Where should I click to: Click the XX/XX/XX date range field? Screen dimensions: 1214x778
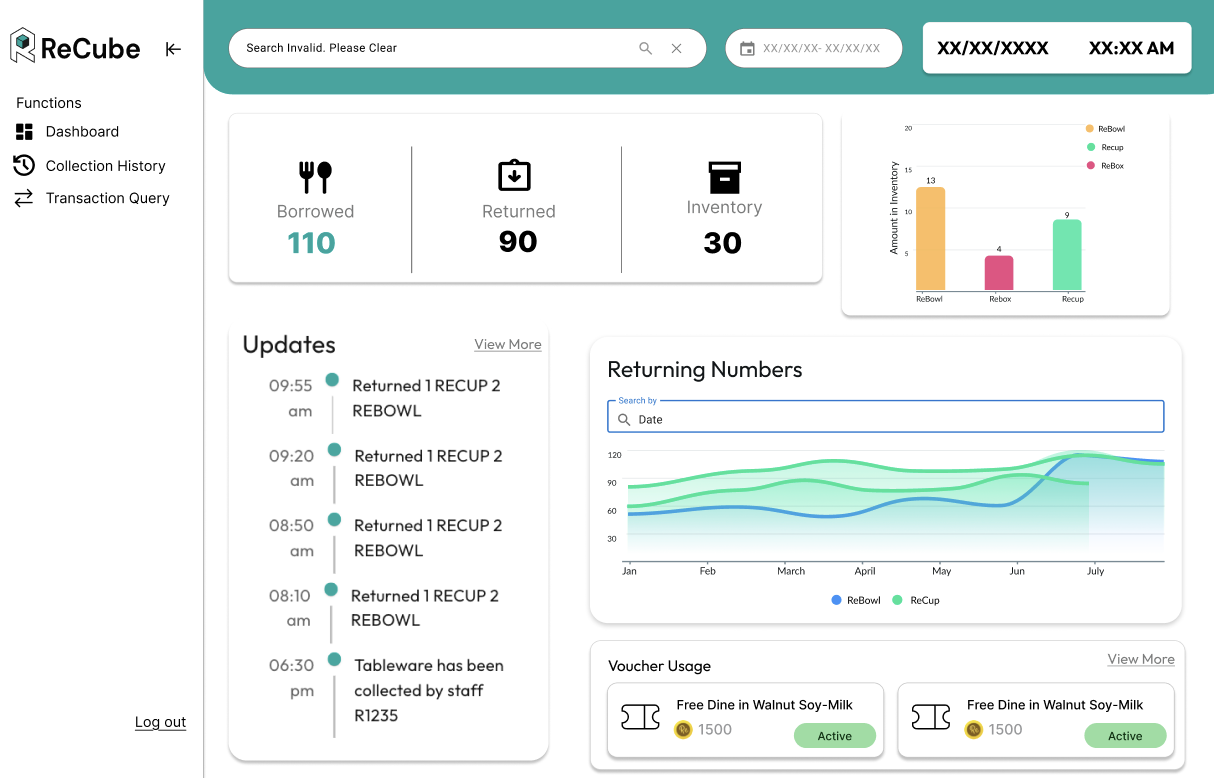(x=814, y=48)
